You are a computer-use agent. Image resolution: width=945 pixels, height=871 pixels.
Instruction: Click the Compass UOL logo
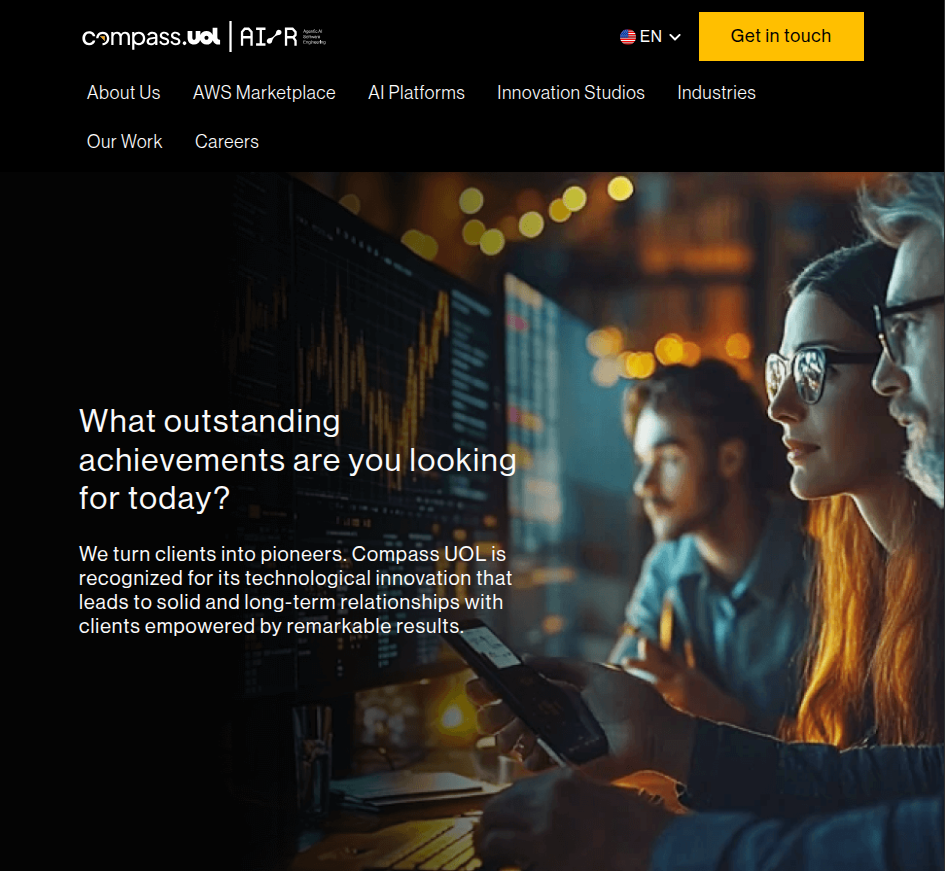tap(151, 37)
